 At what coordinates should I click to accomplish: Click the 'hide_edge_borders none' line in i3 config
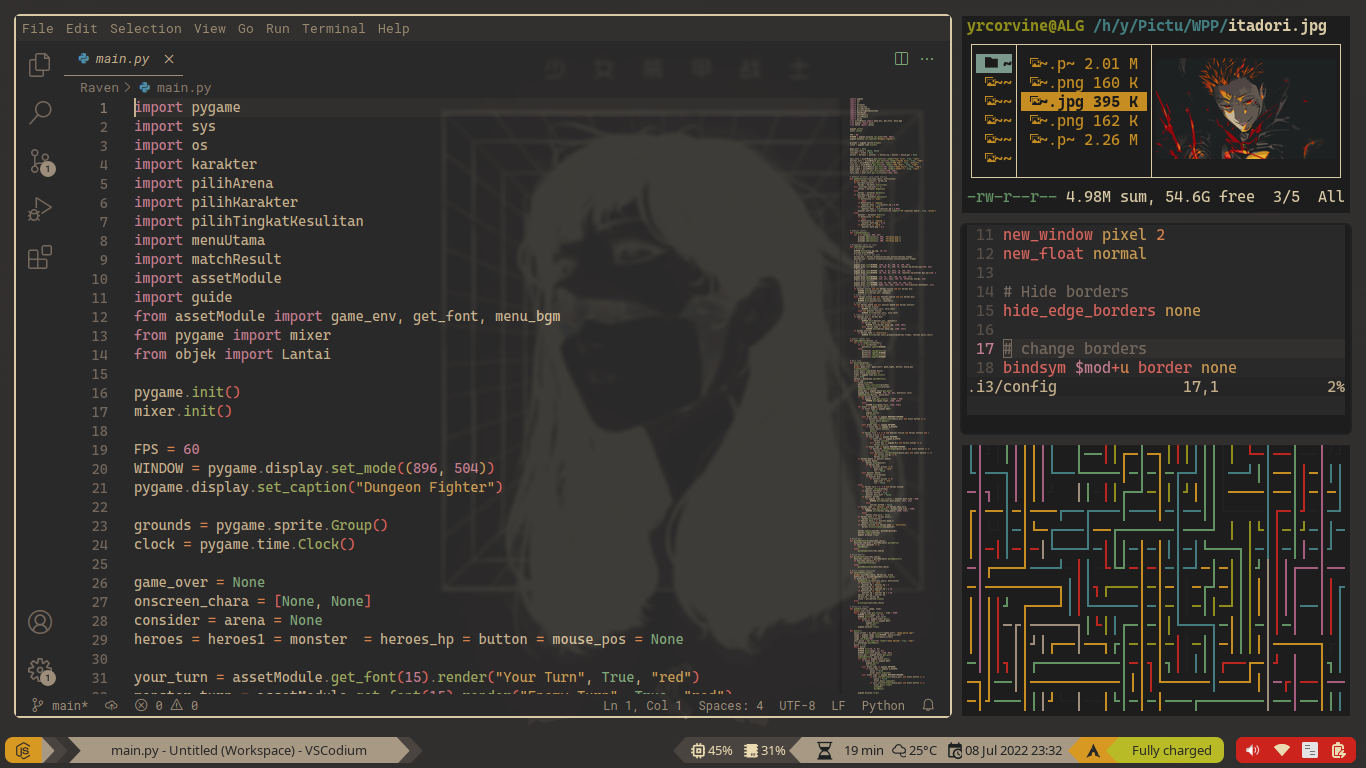[x=1101, y=311]
